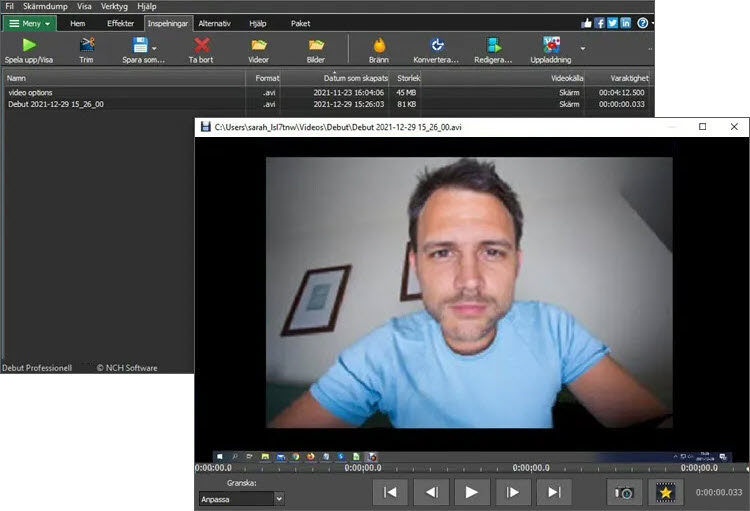Click the Konvertera convert icon
The width and height of the screenshot is (750, 511).
437,45
